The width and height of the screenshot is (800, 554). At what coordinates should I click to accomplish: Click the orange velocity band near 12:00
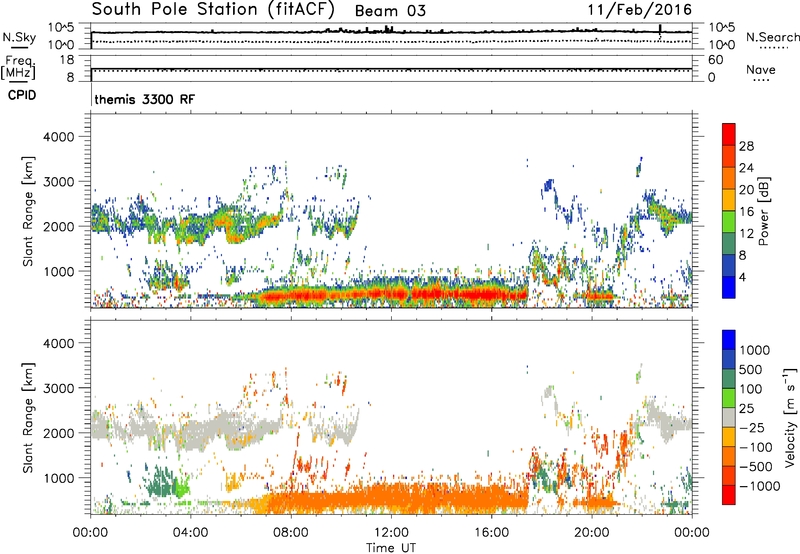click(x=391, y=499)
